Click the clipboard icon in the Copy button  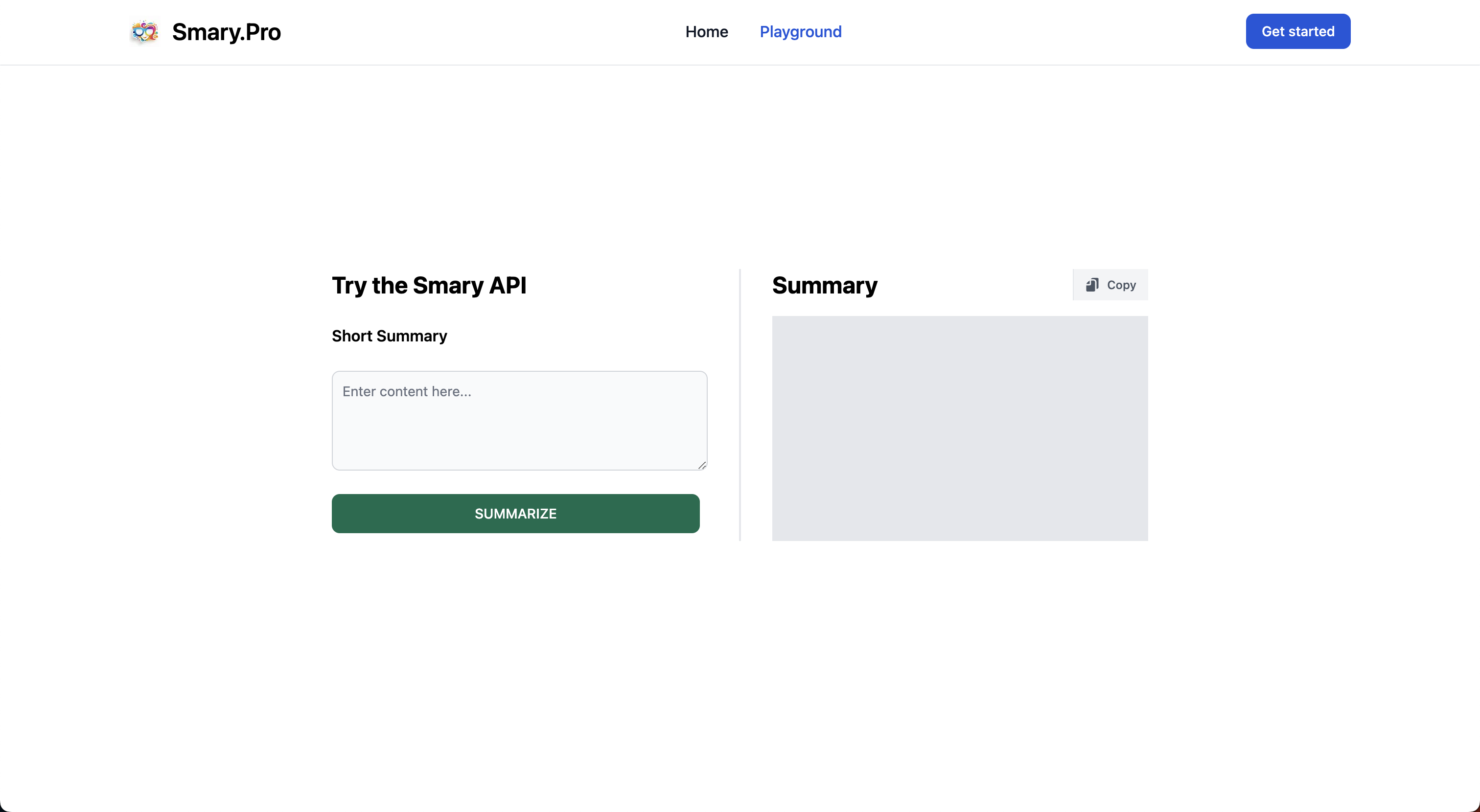[x=1091, y=285]
